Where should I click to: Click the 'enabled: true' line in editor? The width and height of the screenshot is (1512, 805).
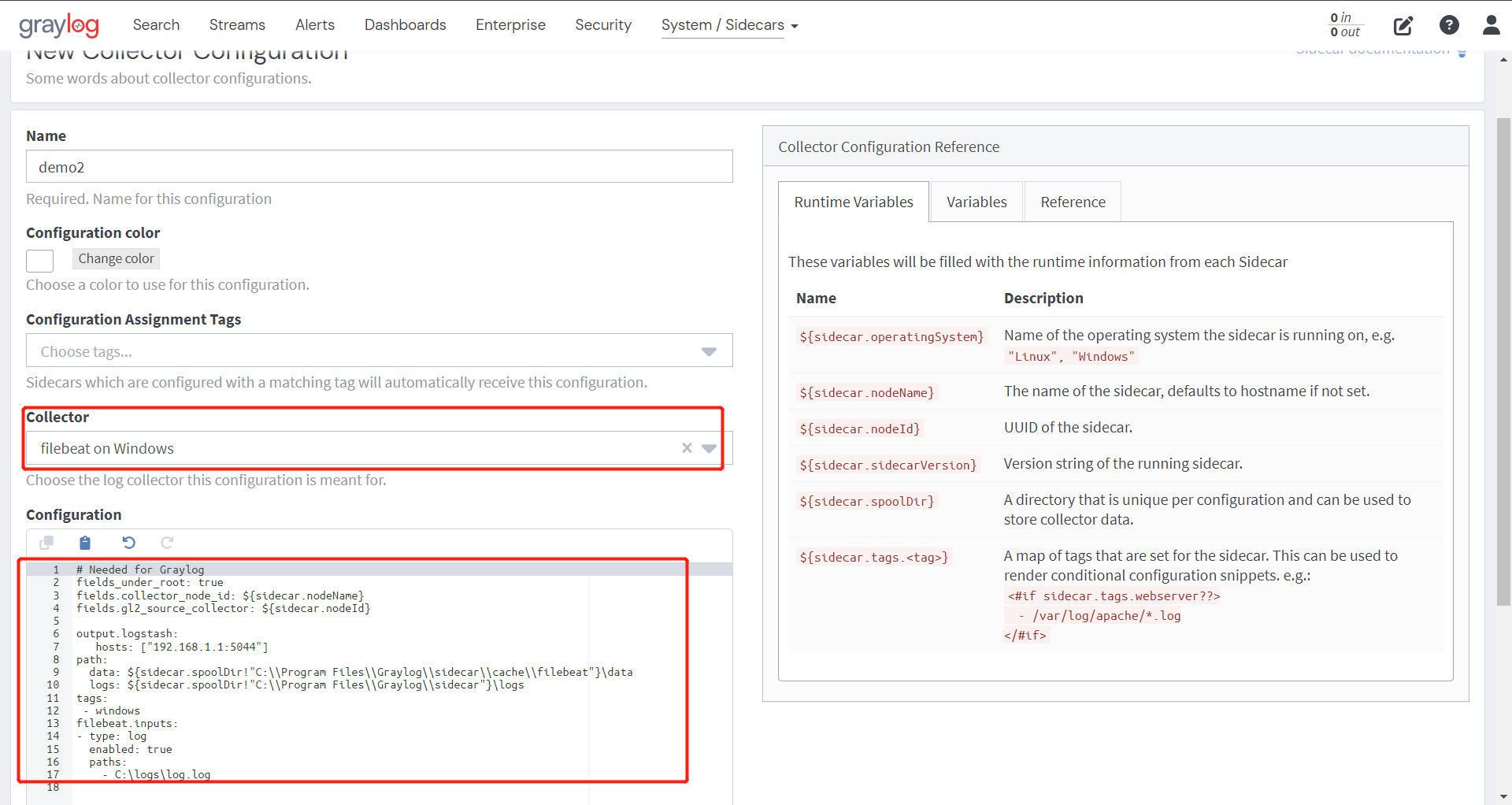point(131,750)
